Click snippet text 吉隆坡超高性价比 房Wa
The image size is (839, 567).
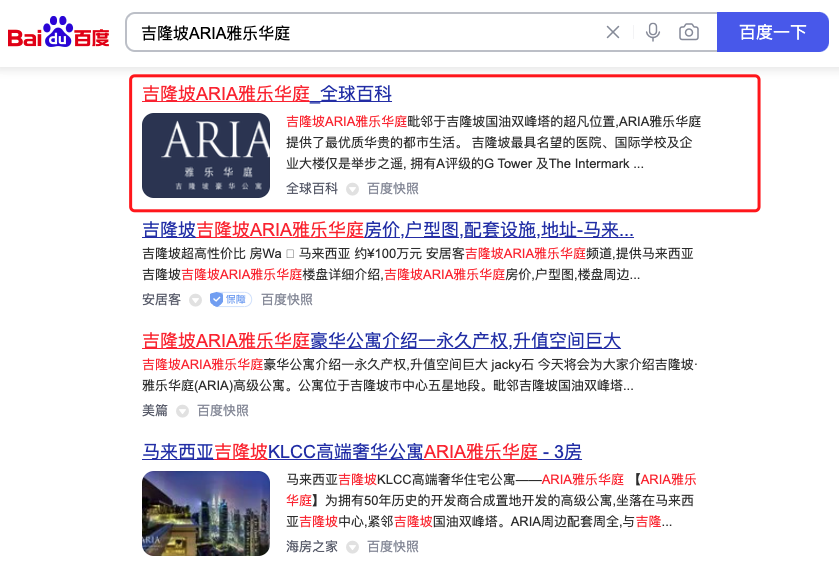click(212, 254)
